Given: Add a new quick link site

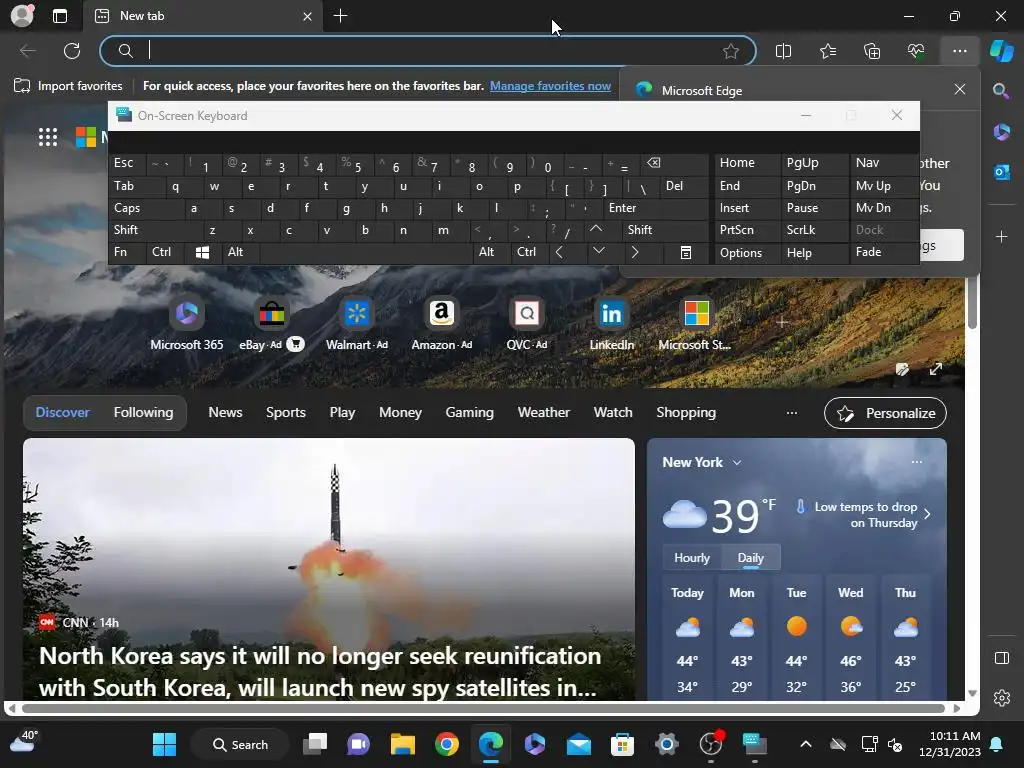Looking at the screenshot, I should pos(782,321).
